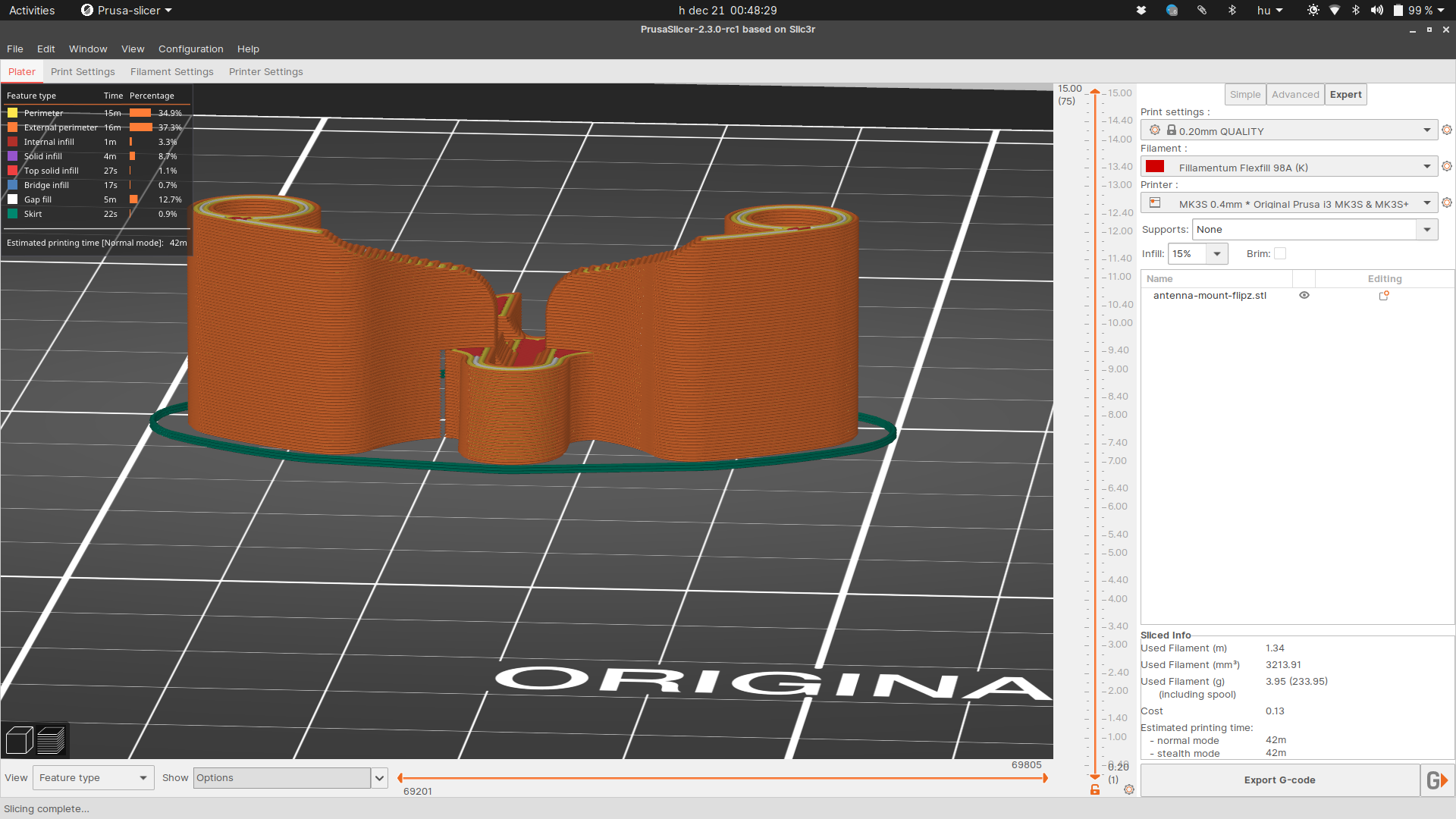Click the Wi-Fi icon in the top bar
The width and height of the screenshot is (1456, 819).
tap(1335, 11)
